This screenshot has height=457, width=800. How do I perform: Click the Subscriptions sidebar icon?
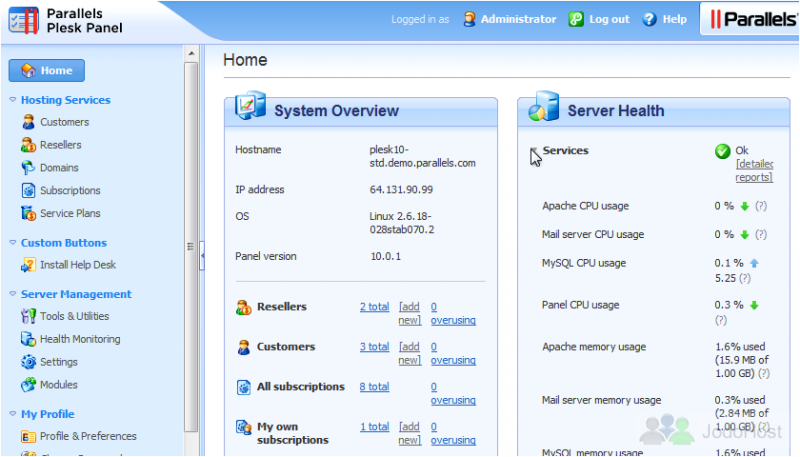coord(29,190)
